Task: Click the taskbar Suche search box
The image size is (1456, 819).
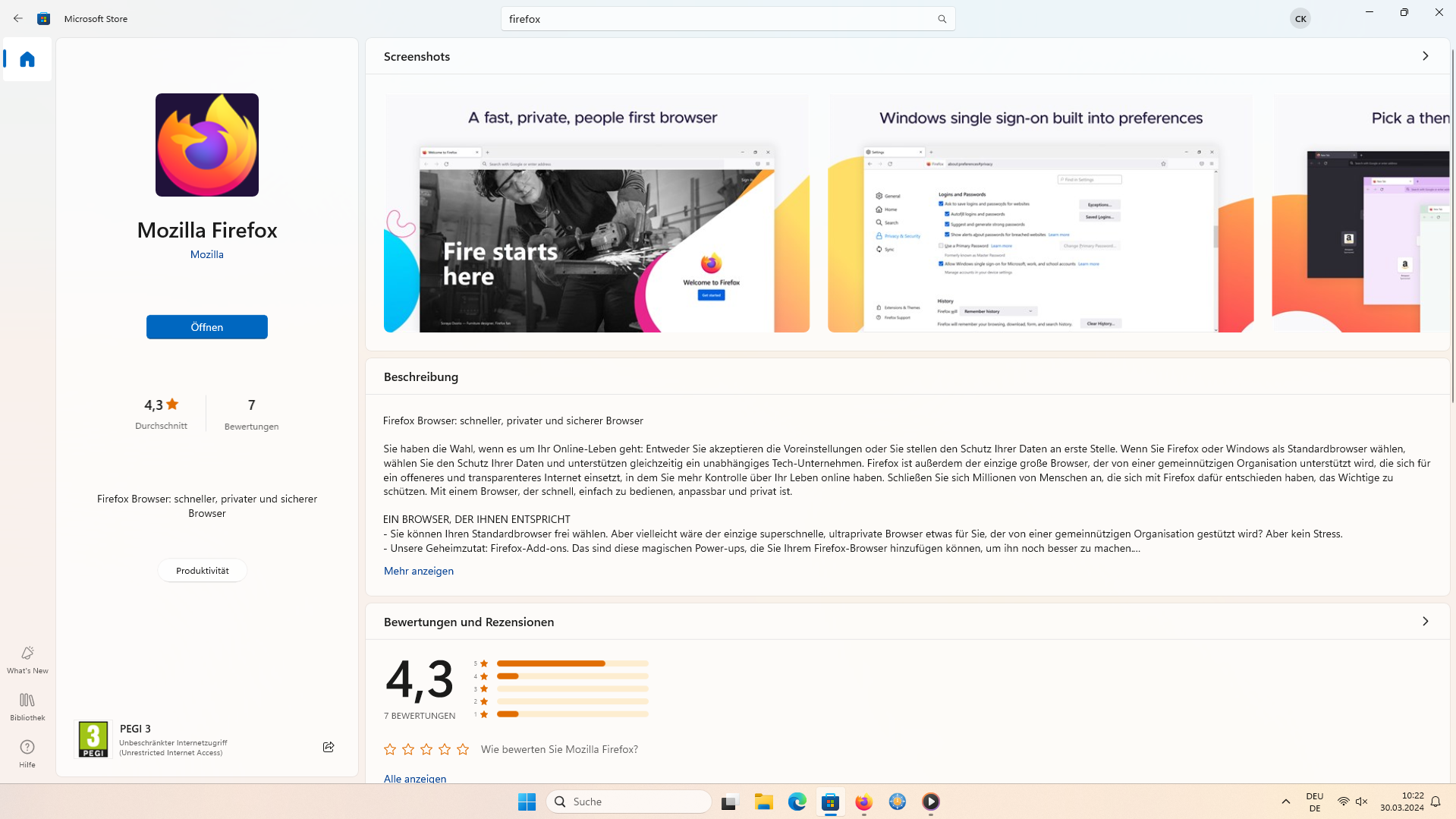Action: point(628,802)
